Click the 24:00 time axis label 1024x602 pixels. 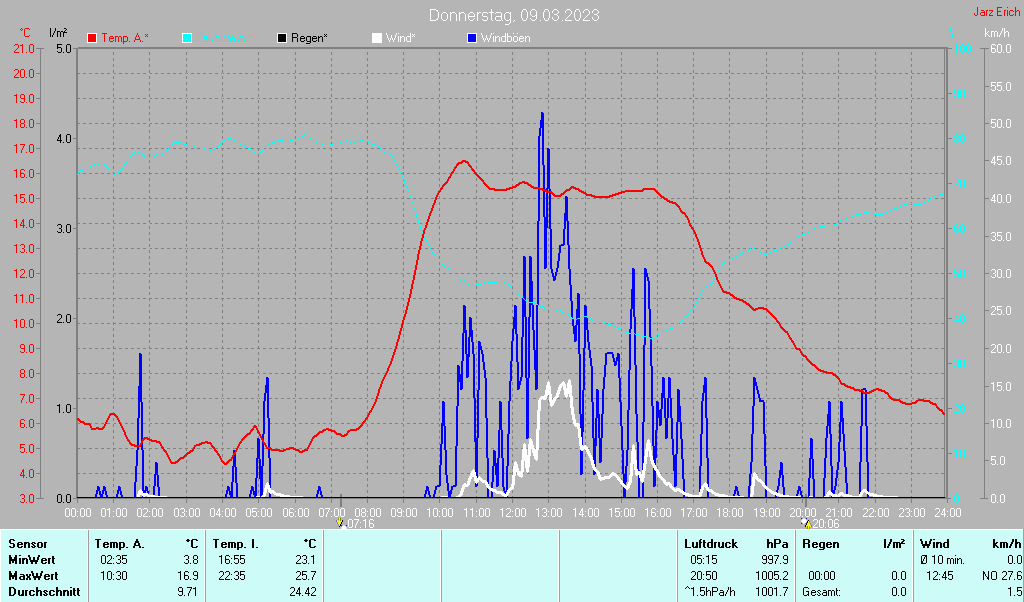[x=947, y=513]
